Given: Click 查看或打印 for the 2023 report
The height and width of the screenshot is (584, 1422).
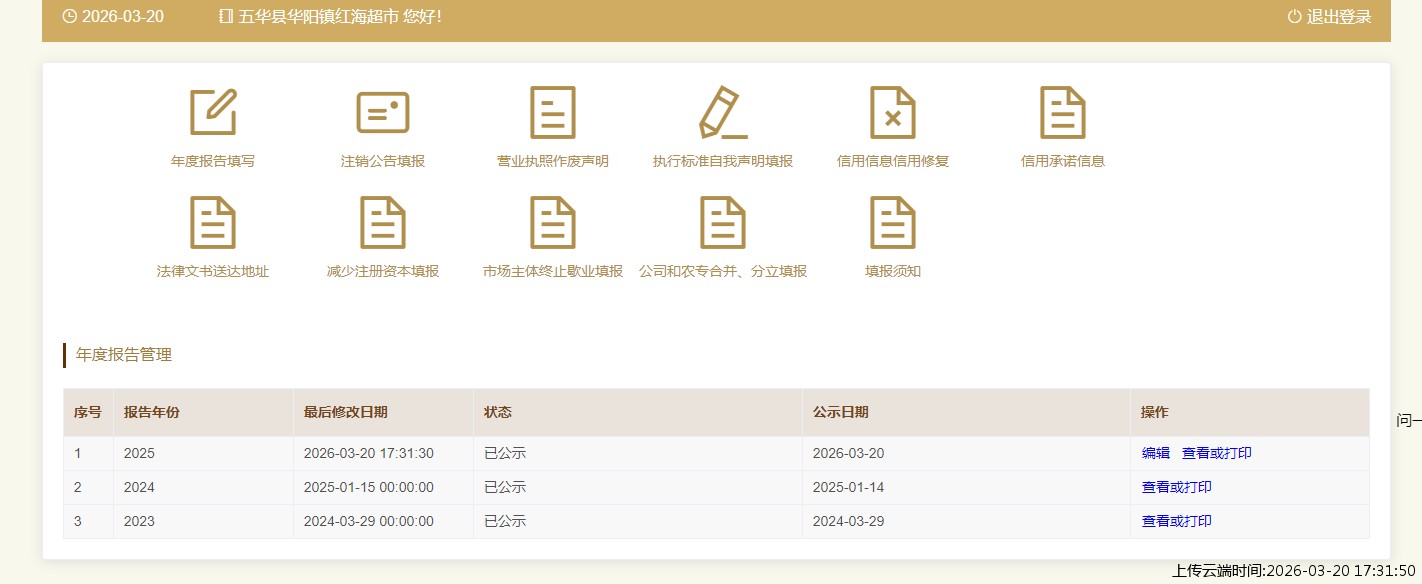Looking at the screenshot, I should (1176, 521).
